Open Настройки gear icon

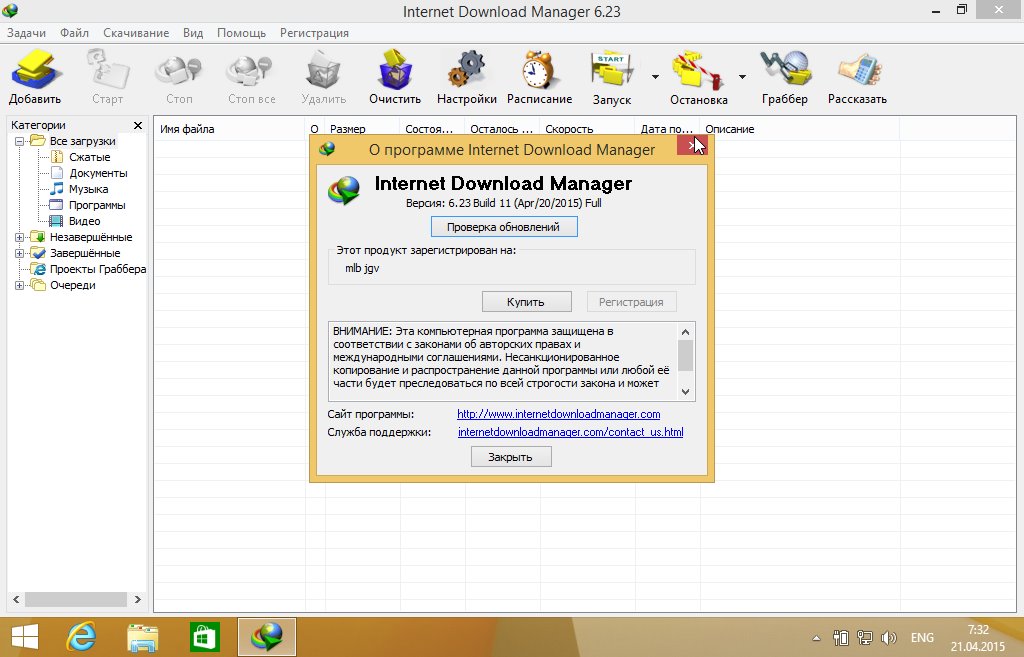466,70
